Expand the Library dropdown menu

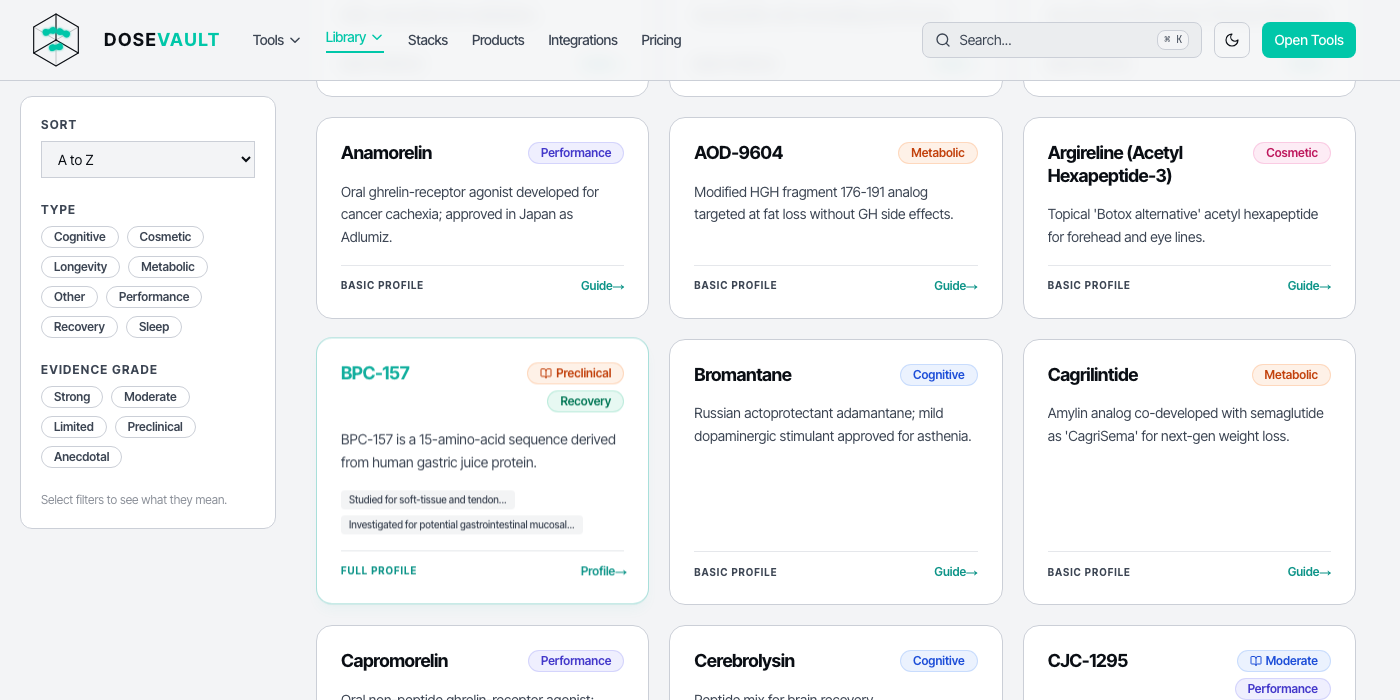pos(354,38)
